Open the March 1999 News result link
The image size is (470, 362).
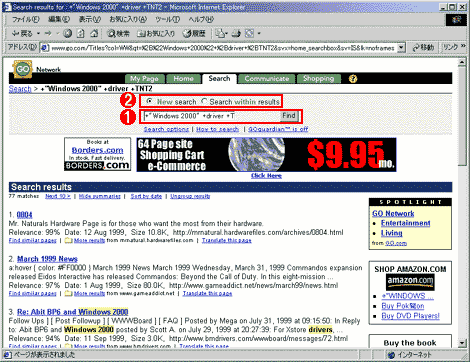(47, 259)
